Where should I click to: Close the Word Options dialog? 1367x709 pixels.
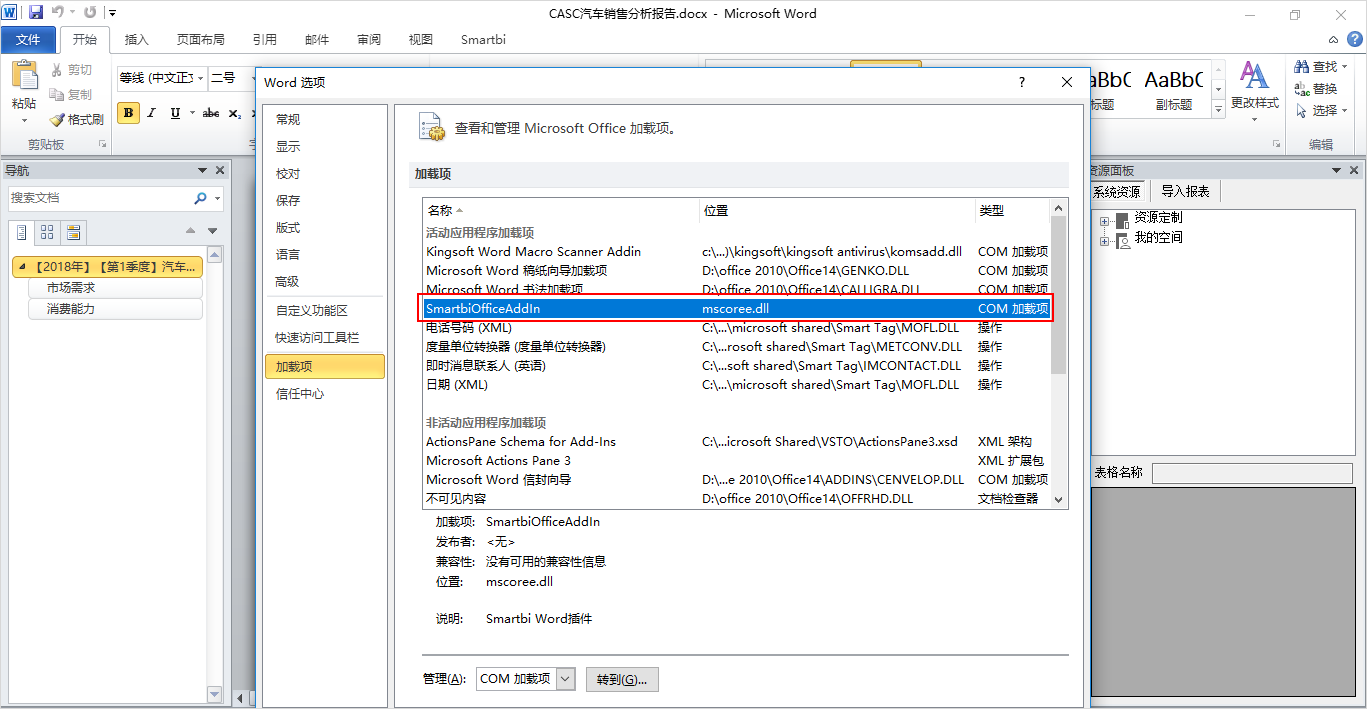[x=1067, y=82]
